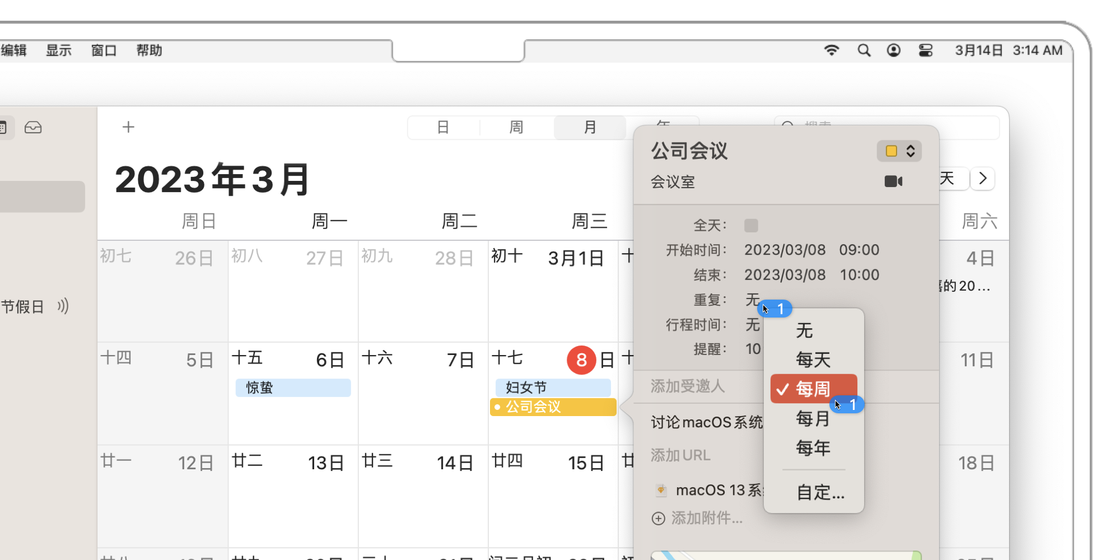Expand the 重复 repeat value dropdown

(x=753, y=300)
